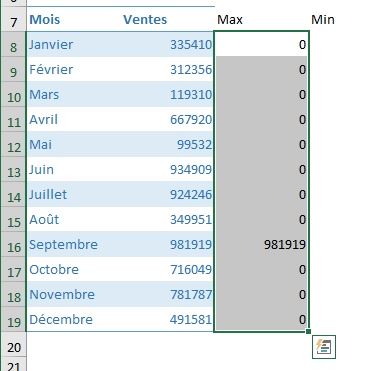Click the Max column cell in Décembre row
Screen dimensions: 392x371
point(262,319)
